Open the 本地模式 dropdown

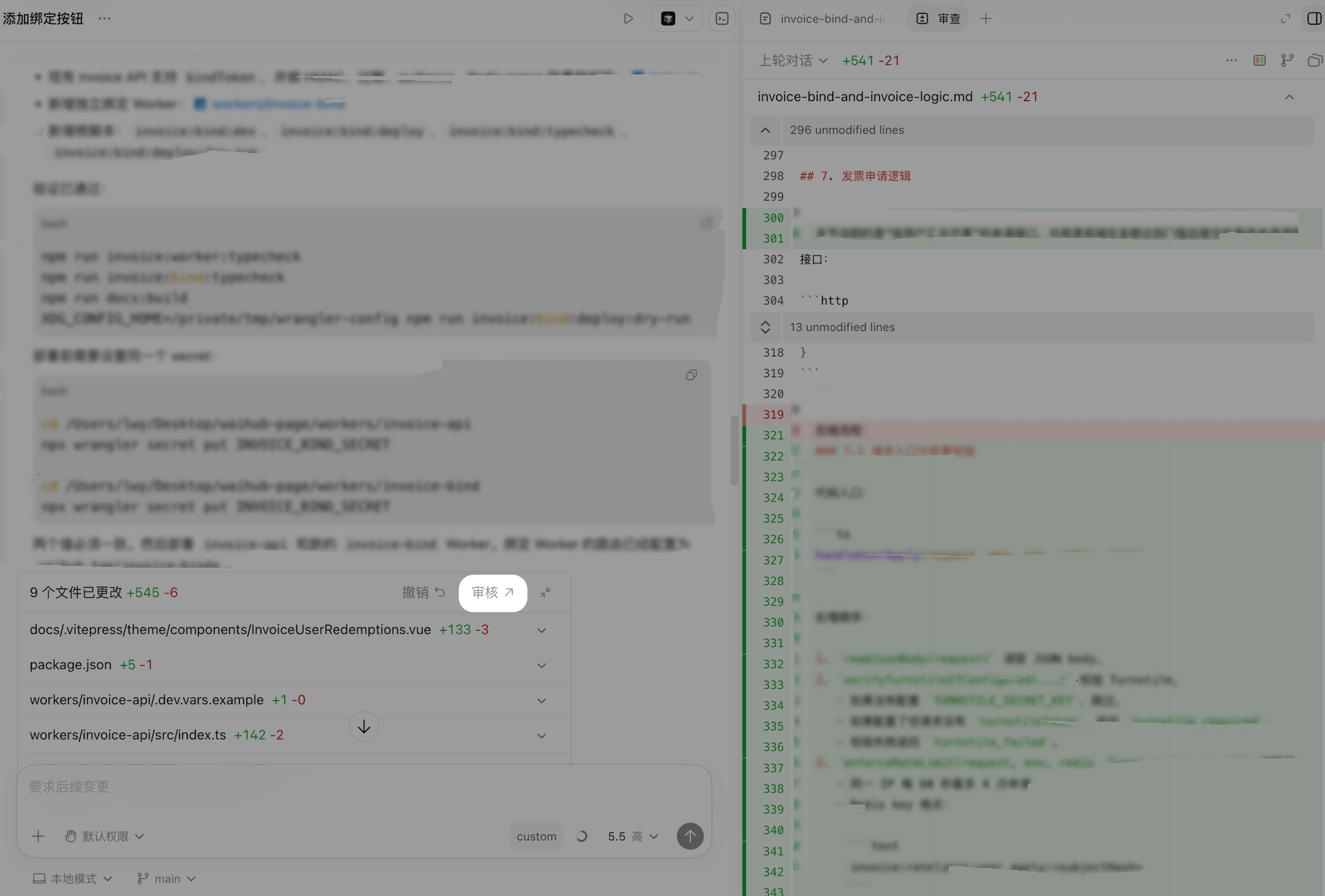click(72, 879)
